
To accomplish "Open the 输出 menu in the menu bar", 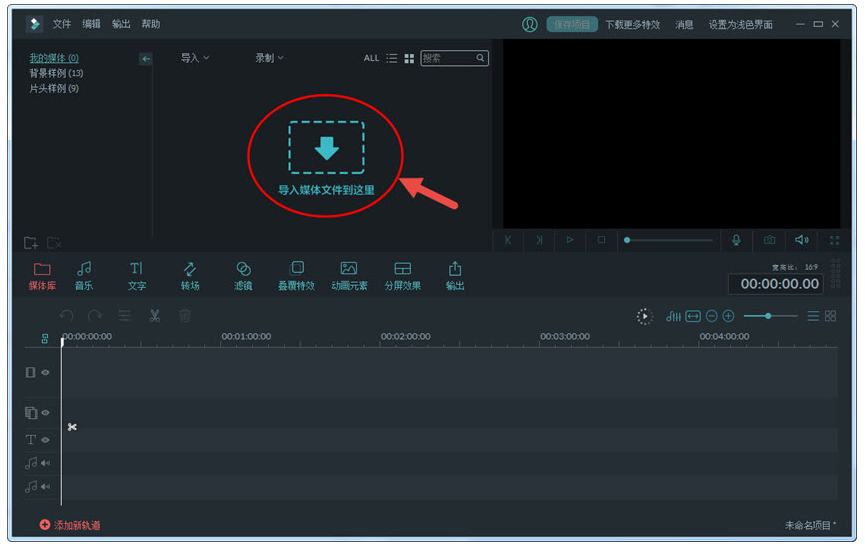I will tap(121, 24).
